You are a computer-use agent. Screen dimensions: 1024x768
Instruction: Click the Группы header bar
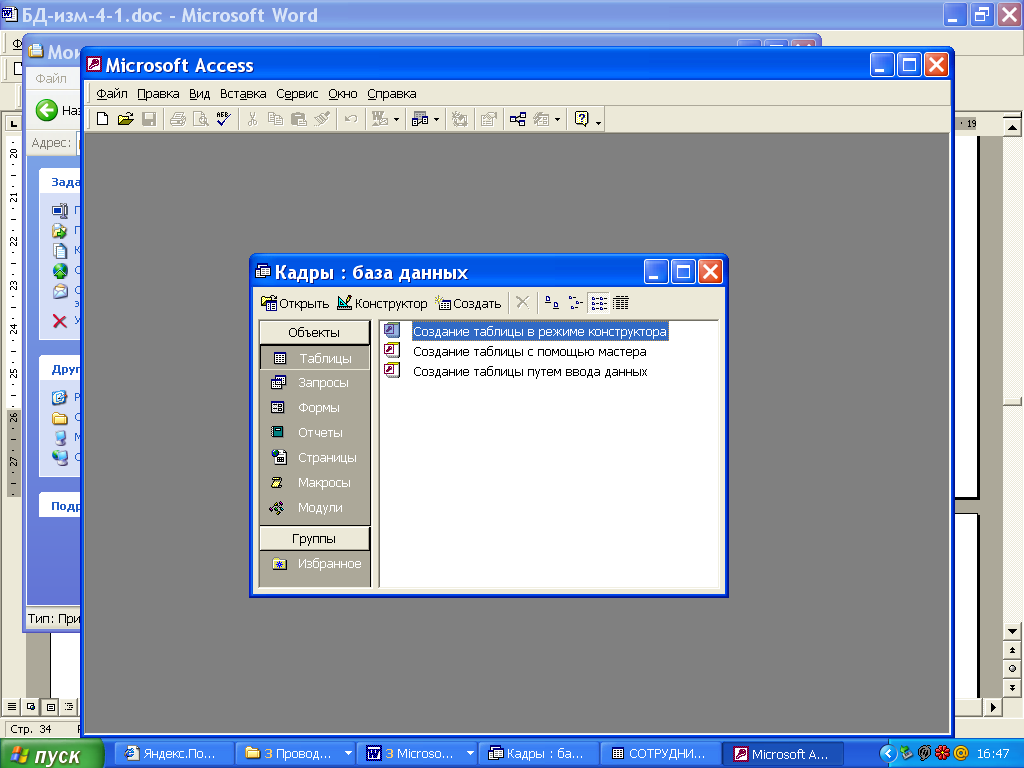[x=314, y=539]
